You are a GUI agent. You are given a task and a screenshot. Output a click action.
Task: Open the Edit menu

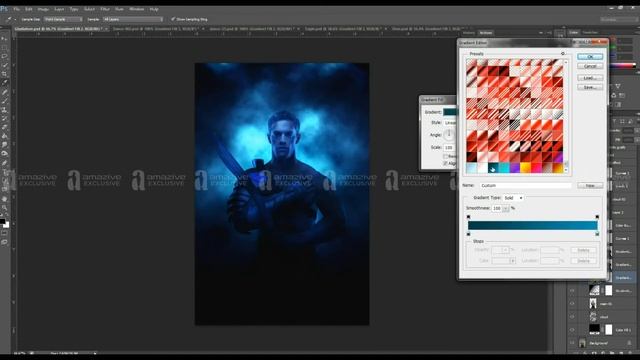[x=29, y=9]
